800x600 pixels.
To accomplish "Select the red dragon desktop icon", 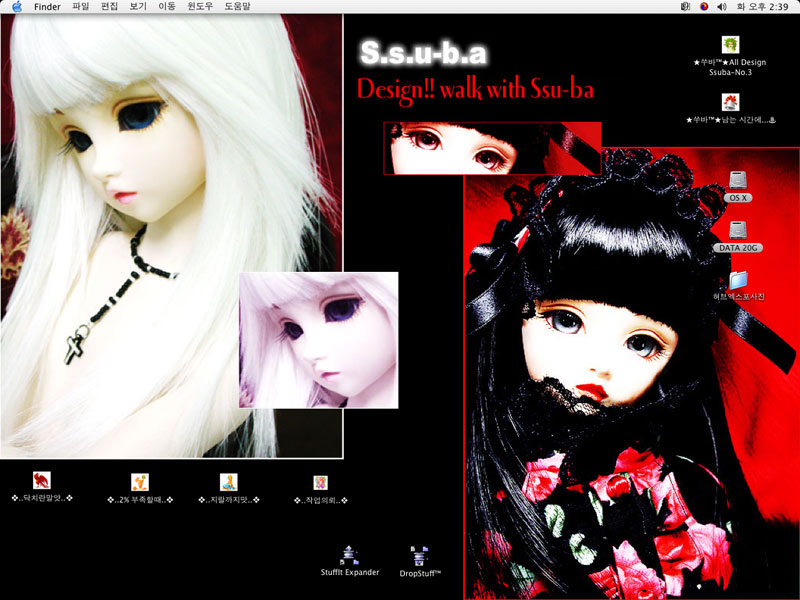I will coord(41,480).
